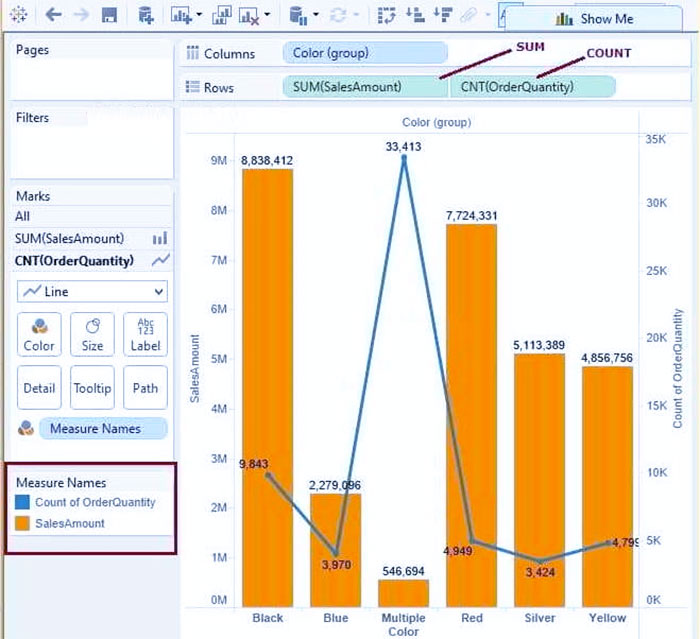Click the Tableau start page logo icon
This screenshot has width=700, height=639.
(x=18, y=14)
